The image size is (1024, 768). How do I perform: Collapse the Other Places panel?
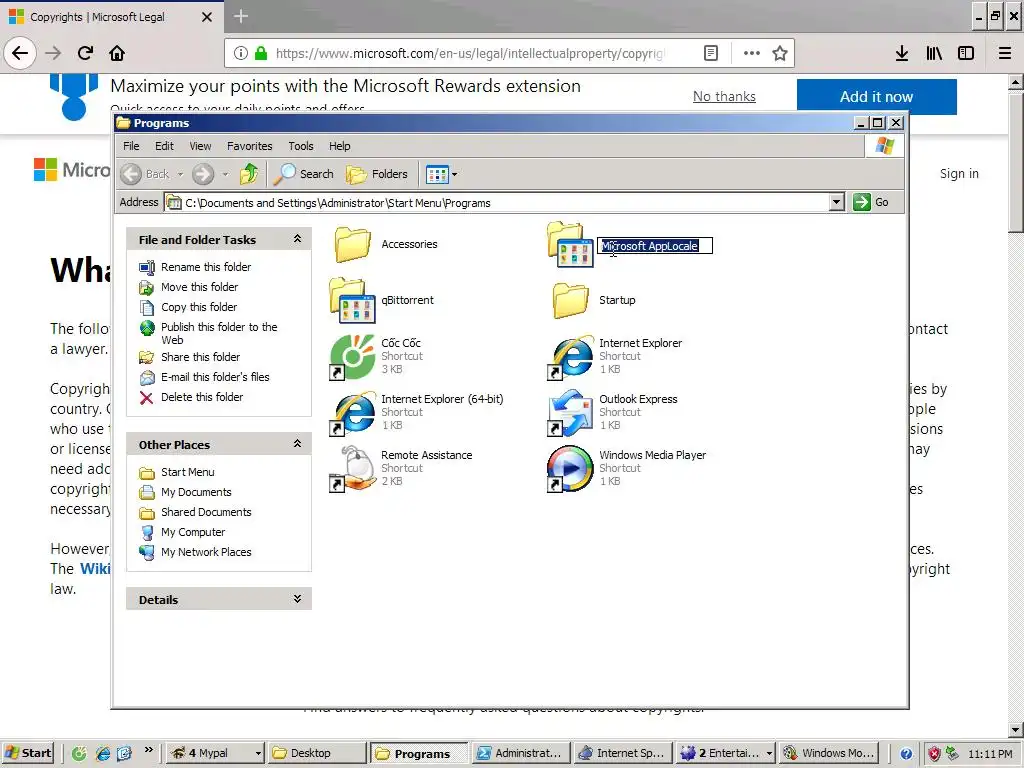(297, 444)
